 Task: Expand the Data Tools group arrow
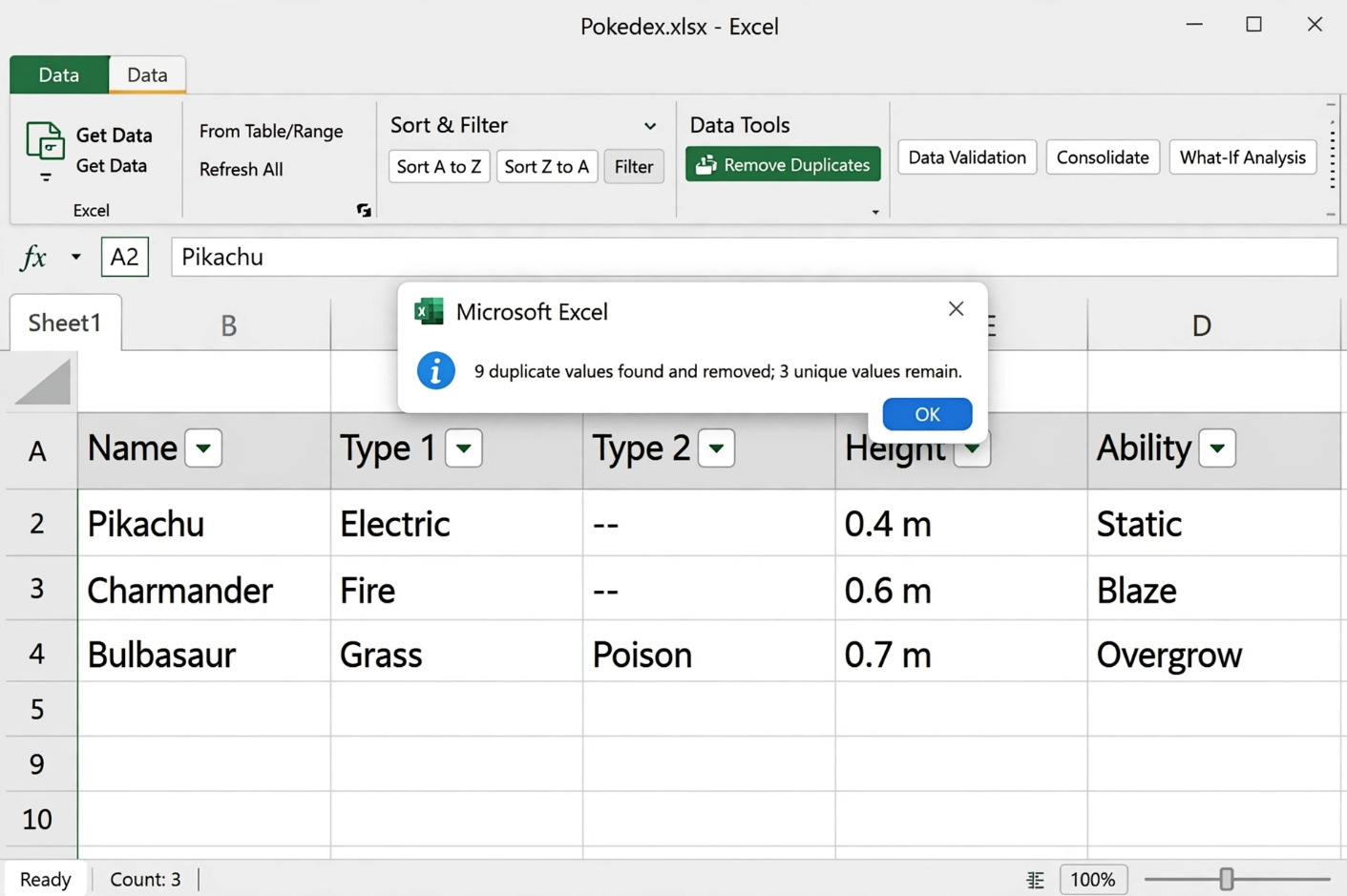pos(875,212)
